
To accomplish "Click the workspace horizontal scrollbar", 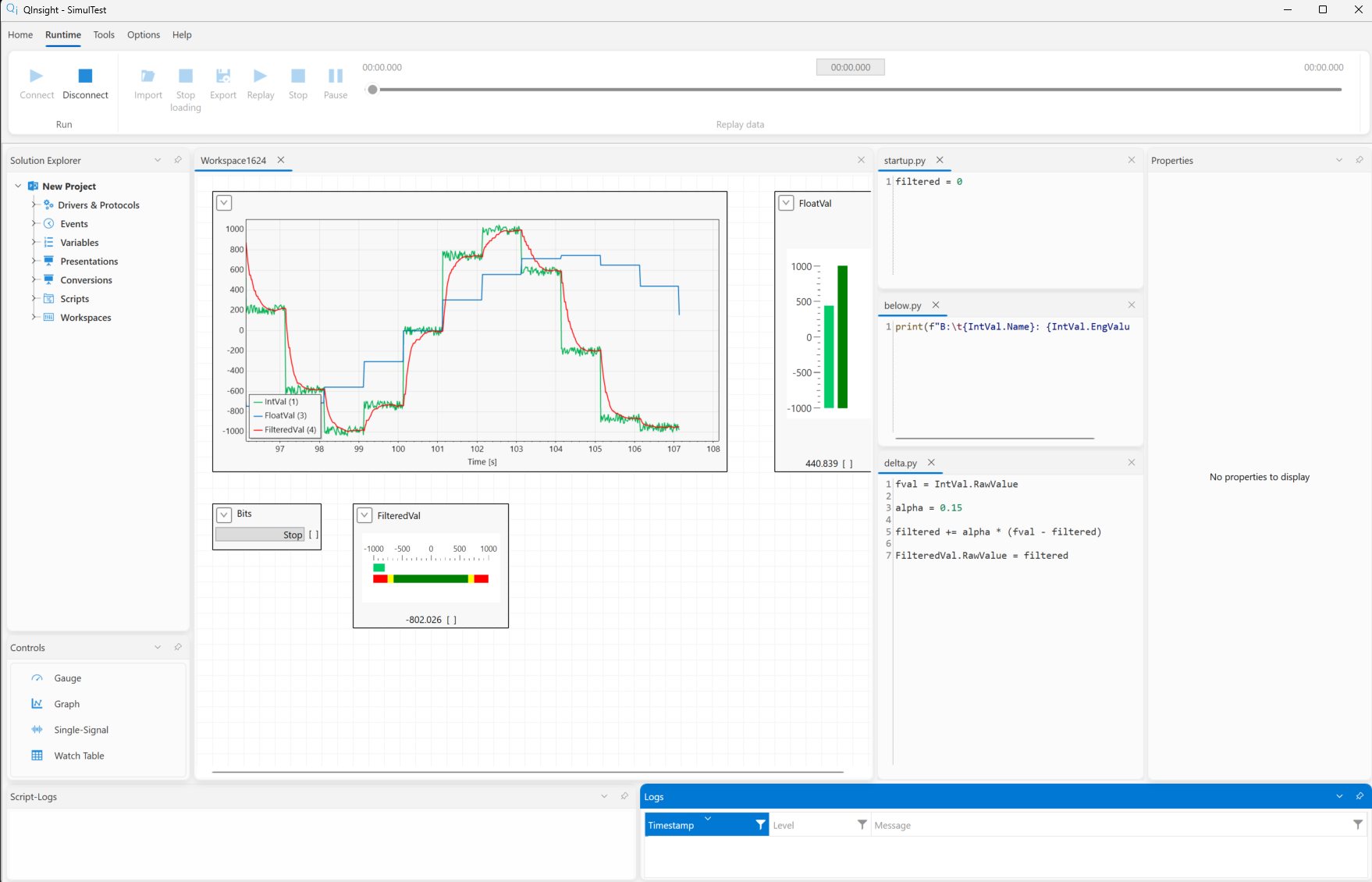I will pos(528,772).
